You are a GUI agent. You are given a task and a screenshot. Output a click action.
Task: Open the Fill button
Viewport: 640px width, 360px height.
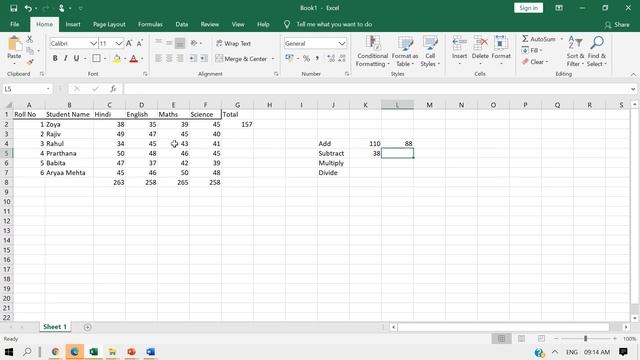pyautogui.click(x=532, y=51)
